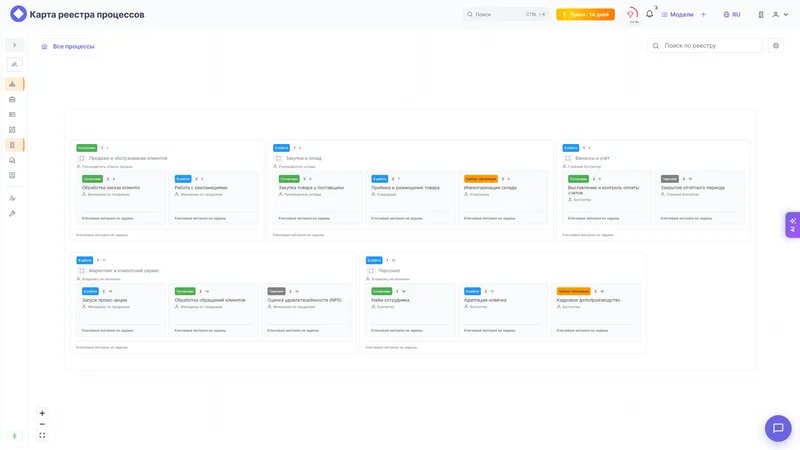Open the hierarchy chart sidebar icon
This screenshot has height=450, width=800.
click(12, 84)
